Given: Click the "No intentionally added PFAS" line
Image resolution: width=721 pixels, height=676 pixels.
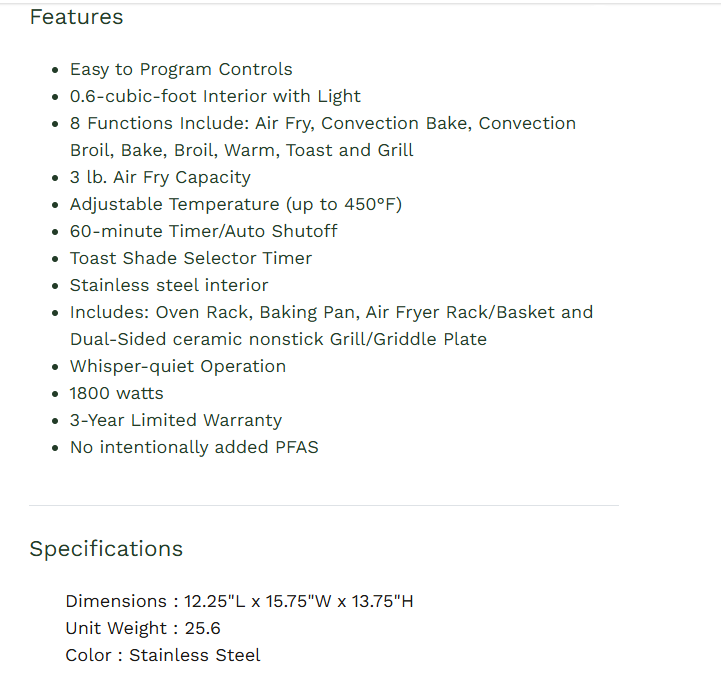Looking at the screenshot, I should [194, 447].
